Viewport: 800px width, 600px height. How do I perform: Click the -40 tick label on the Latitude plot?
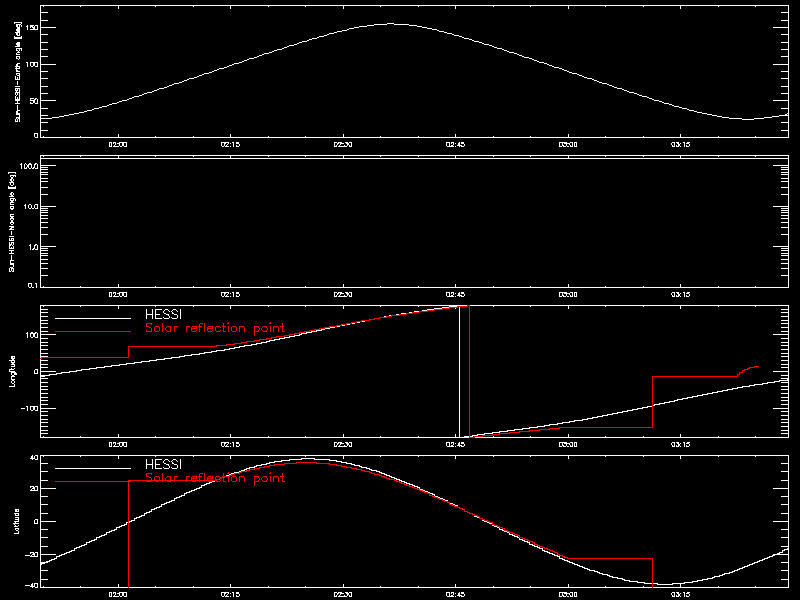pyautogui.click(x=32, y=585)
